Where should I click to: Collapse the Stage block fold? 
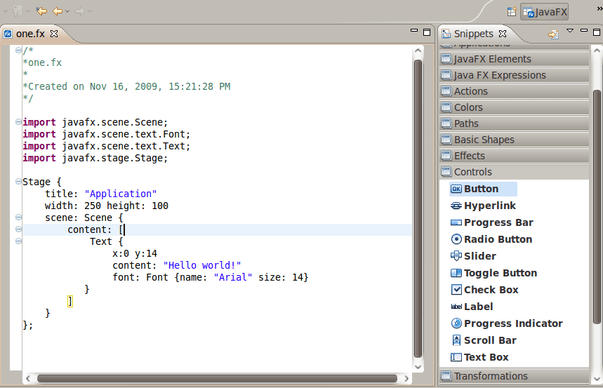[x=18, y=181]
